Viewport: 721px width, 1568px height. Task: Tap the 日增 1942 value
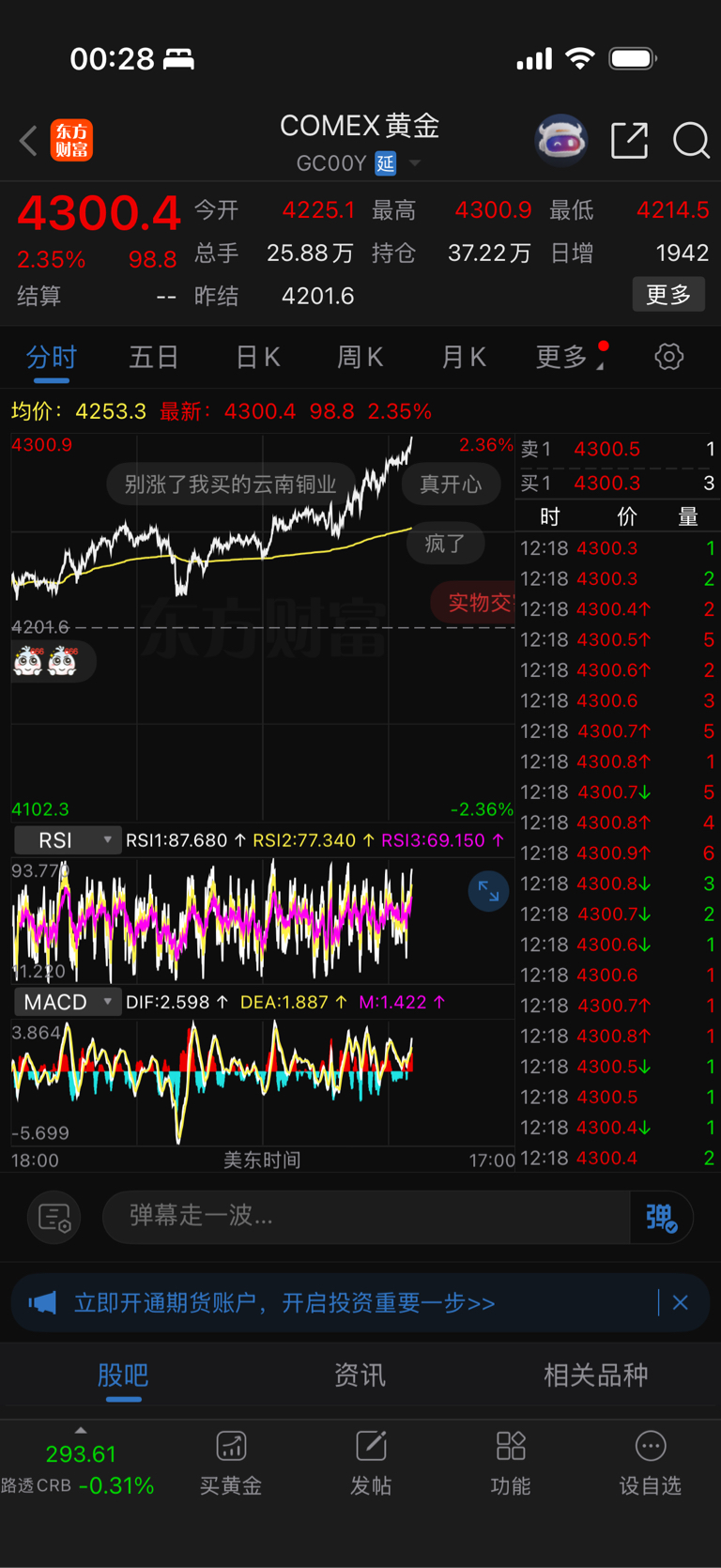coord(683,253)
